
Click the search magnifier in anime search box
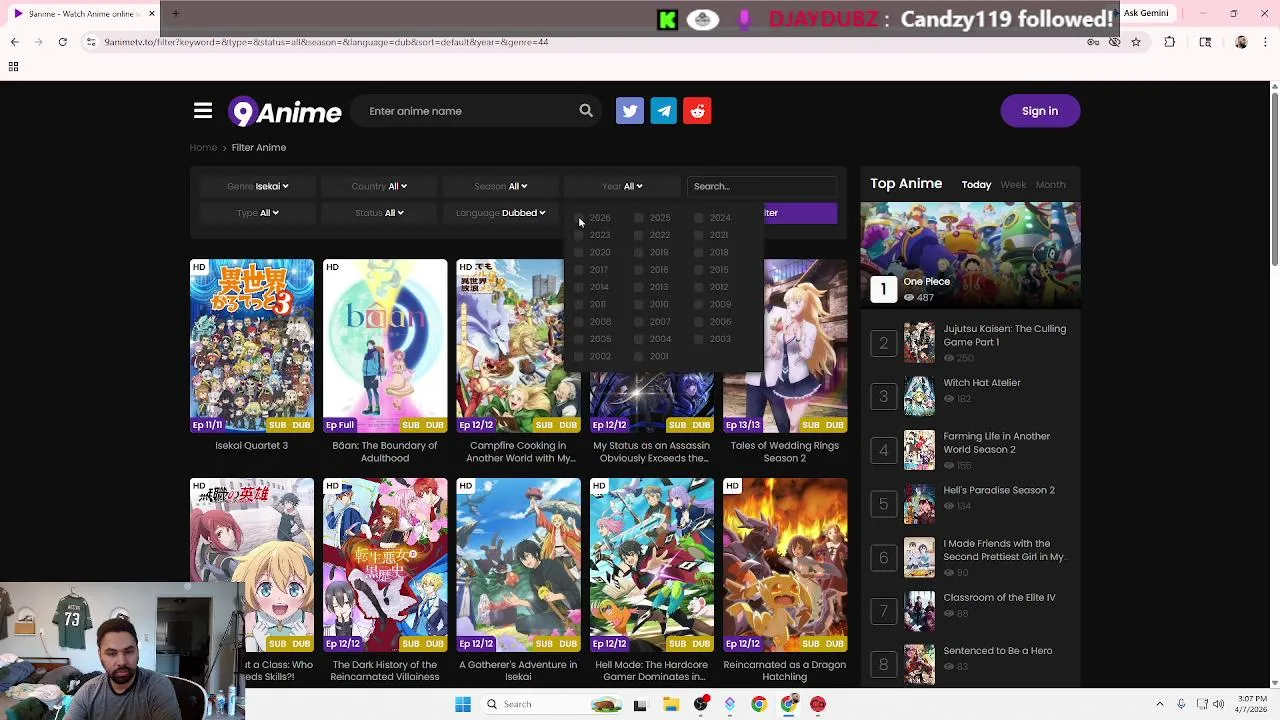(x=586, y=111)
